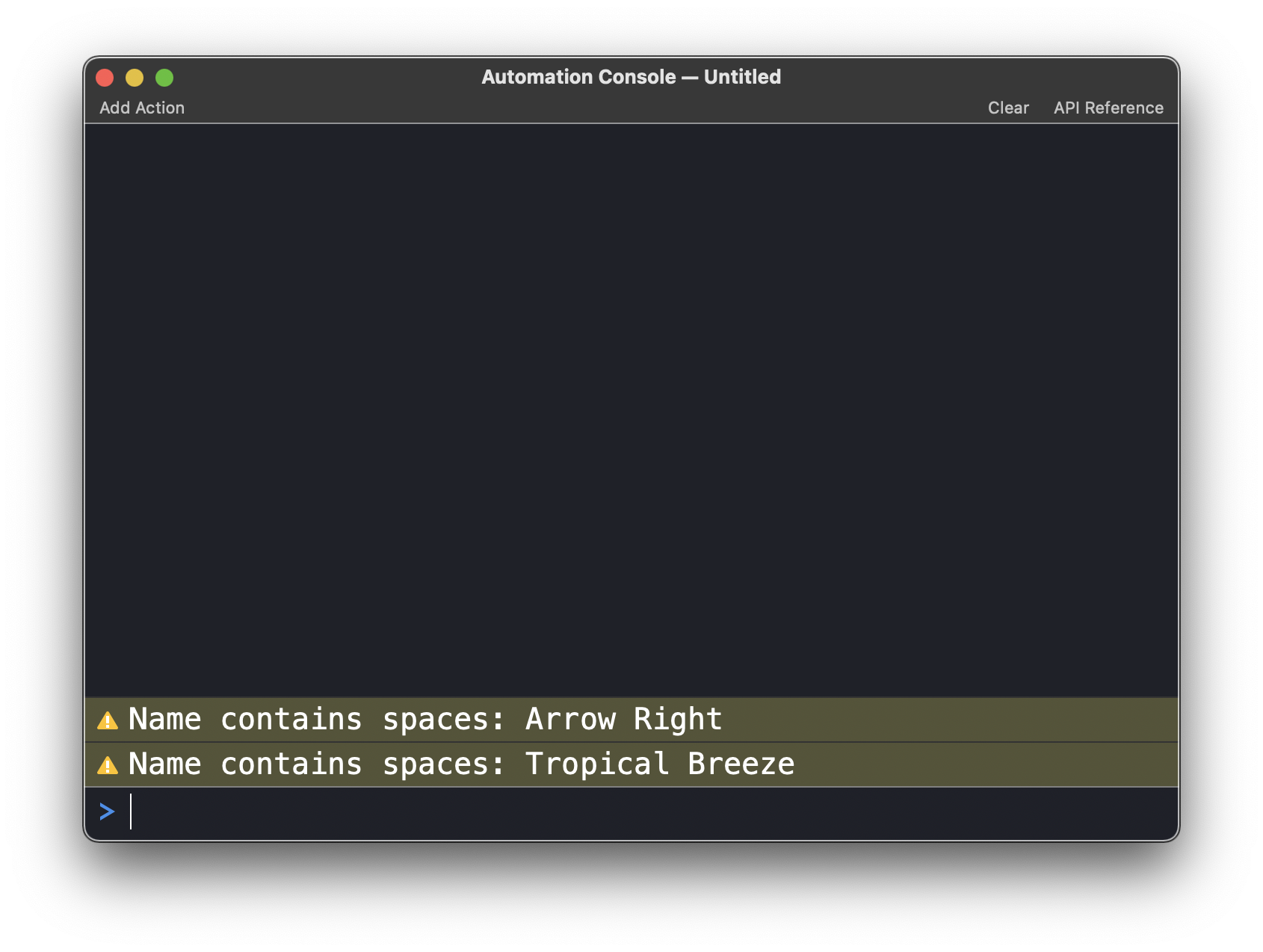This screenshot has height=952, width=1263.
Task: Clear the console output
Action: [1008, 108]
